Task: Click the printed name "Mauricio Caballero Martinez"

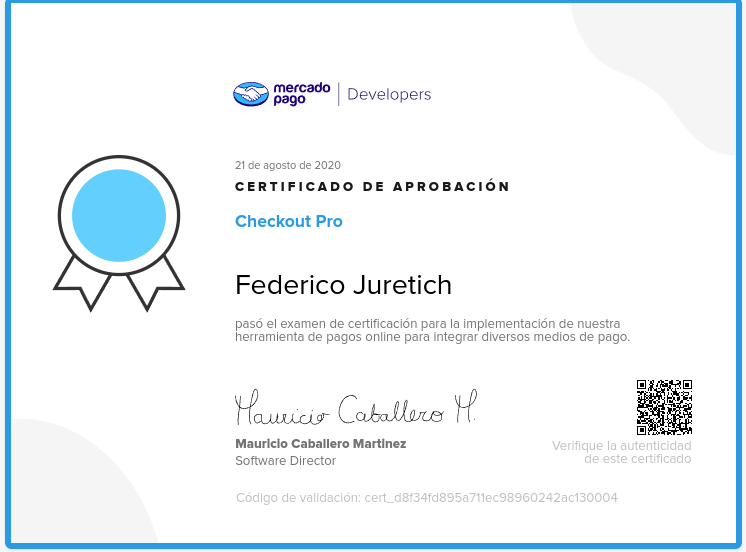Action: [321, 444]
